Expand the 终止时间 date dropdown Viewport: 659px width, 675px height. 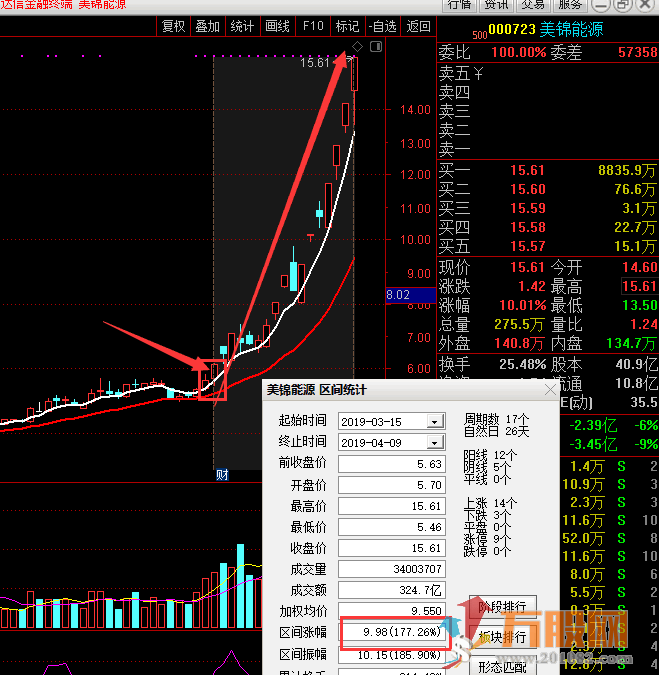[x=435, y=443]
